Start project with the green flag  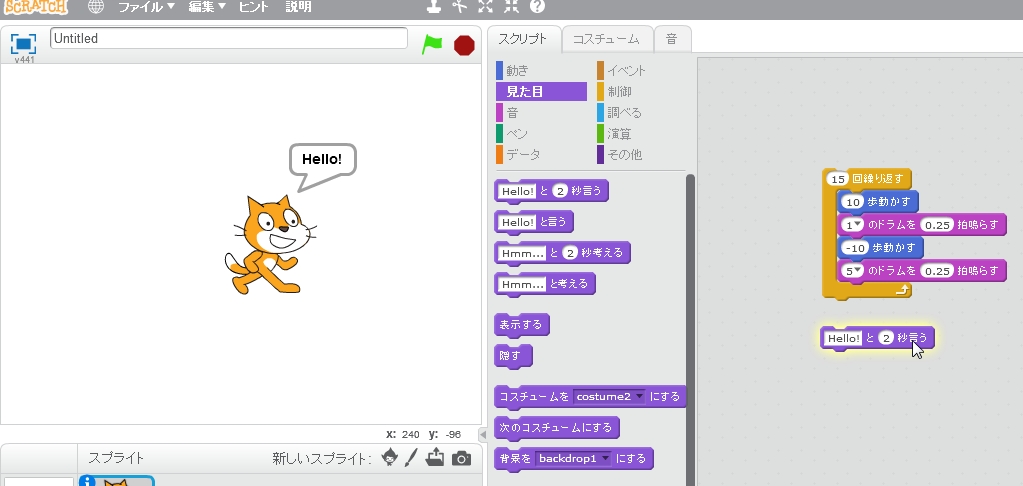coord(431,44)
